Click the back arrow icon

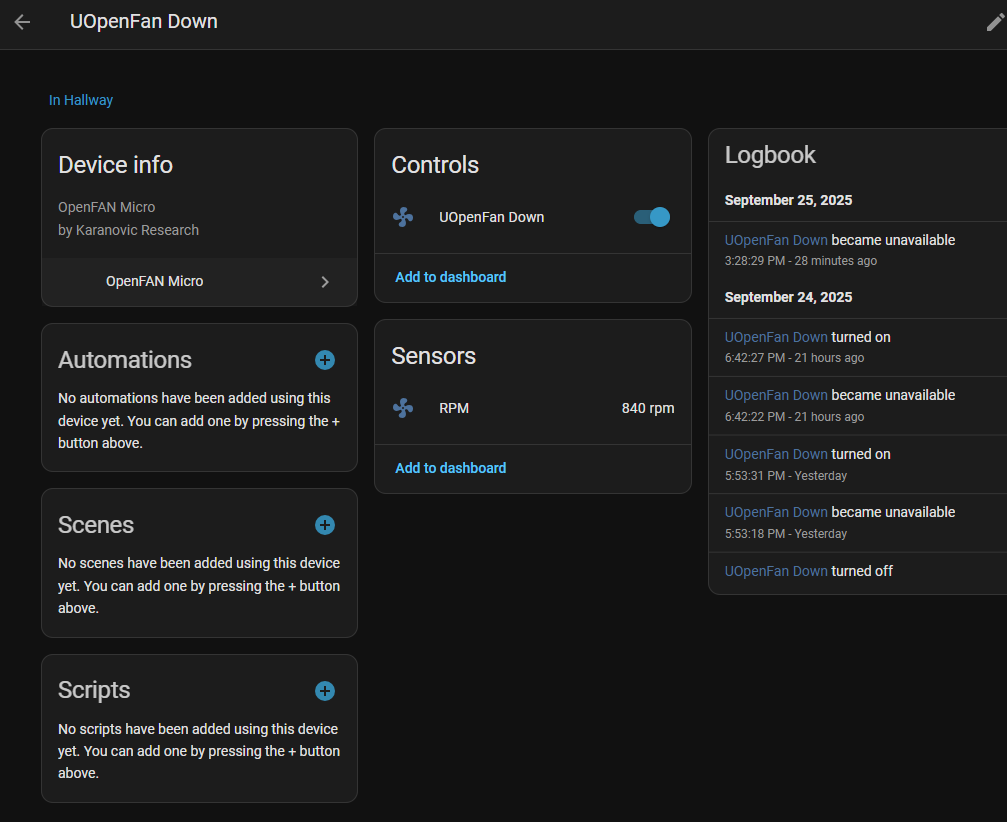pos(22,22)
